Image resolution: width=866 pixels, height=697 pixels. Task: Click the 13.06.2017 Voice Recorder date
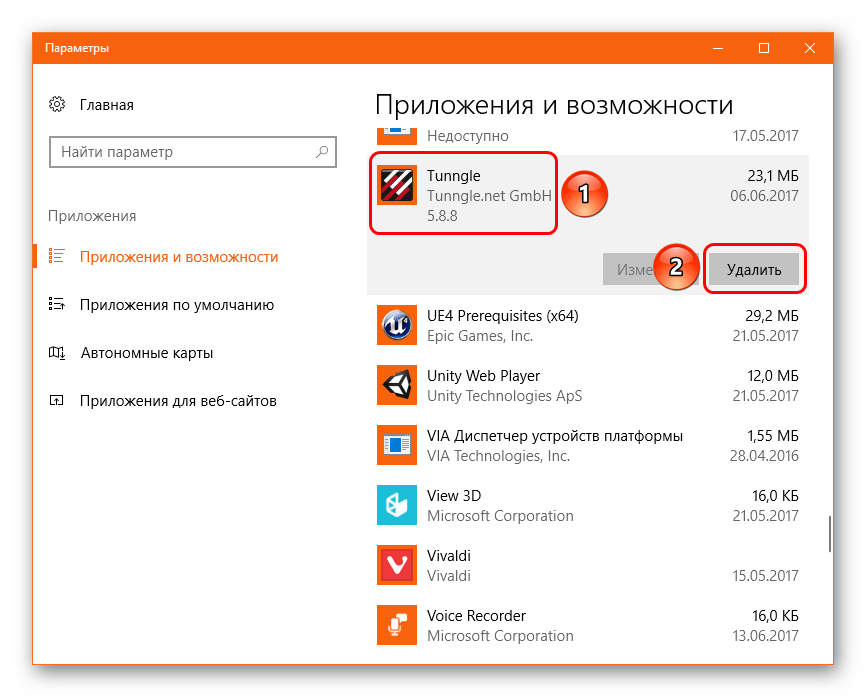[765, 635]
